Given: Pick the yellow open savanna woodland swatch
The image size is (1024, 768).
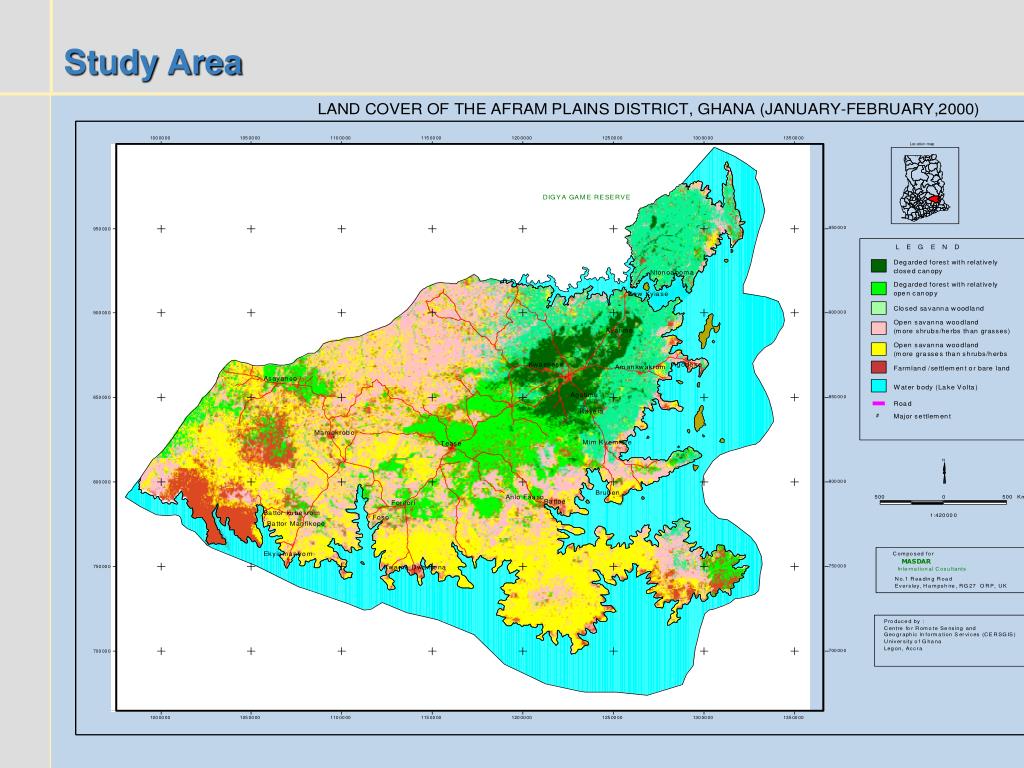Looking at the screenshot, I should click(878, 349).
